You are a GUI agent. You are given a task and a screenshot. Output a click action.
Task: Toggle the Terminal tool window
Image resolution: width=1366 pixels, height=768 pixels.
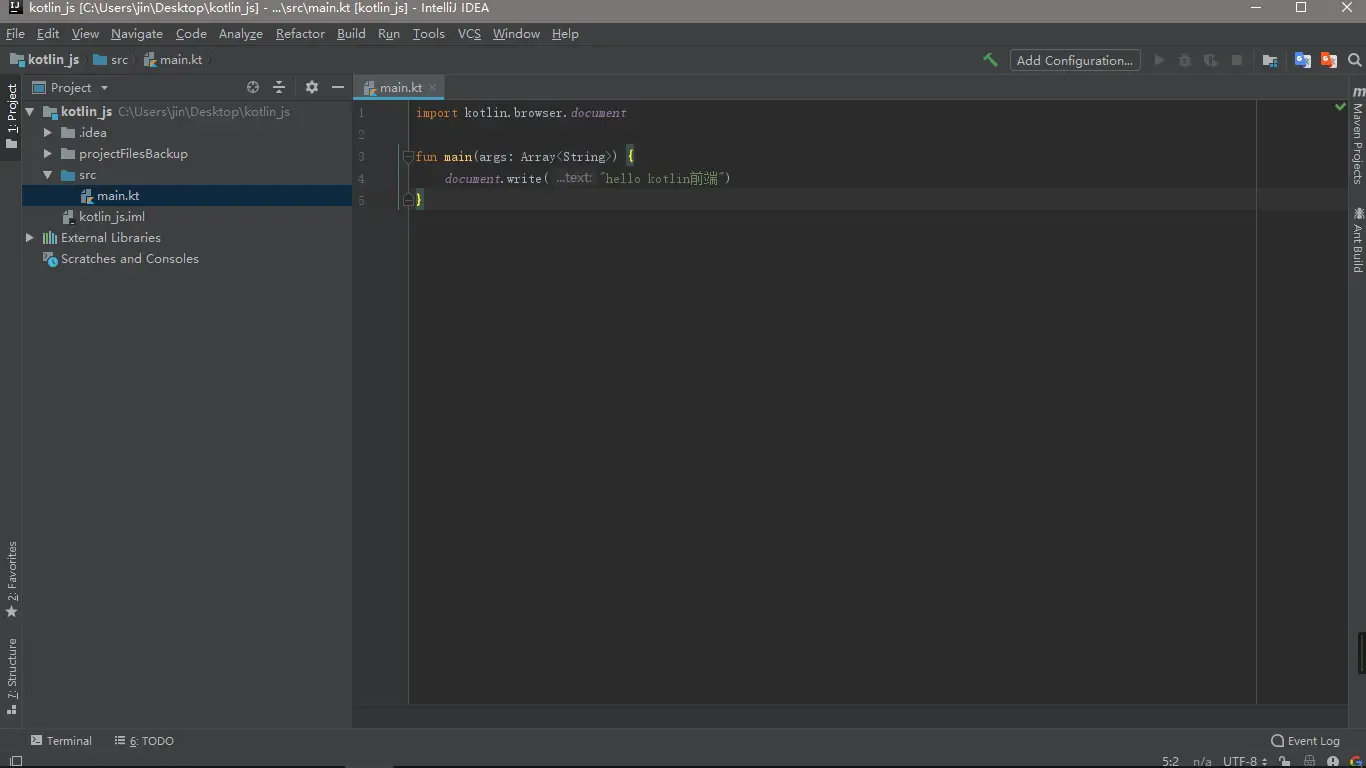click(61, 741)
